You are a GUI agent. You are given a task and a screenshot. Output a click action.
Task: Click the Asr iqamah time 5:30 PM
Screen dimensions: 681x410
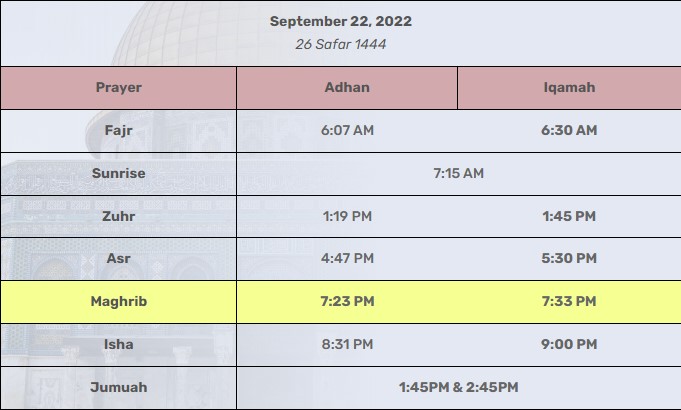[x=569, y=258]
